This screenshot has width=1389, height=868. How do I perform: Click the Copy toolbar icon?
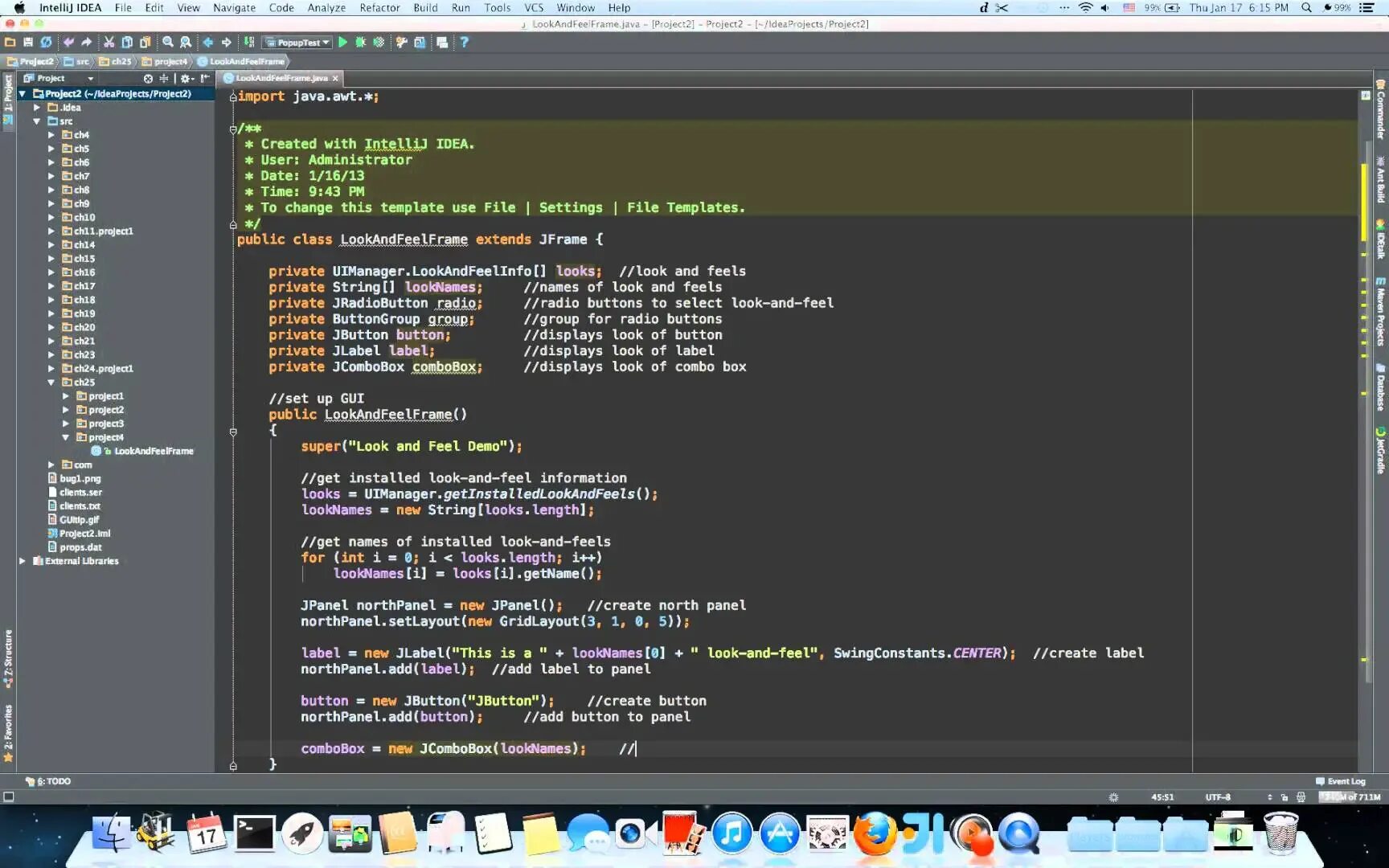point(127,43)
